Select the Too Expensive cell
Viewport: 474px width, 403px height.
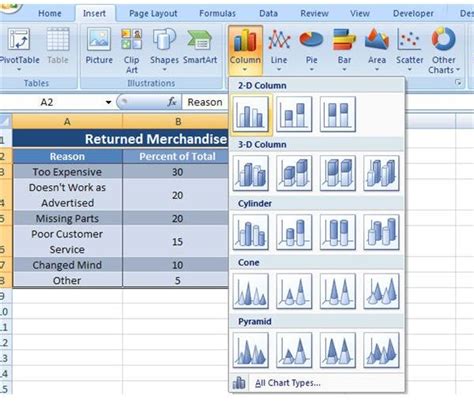67,172
